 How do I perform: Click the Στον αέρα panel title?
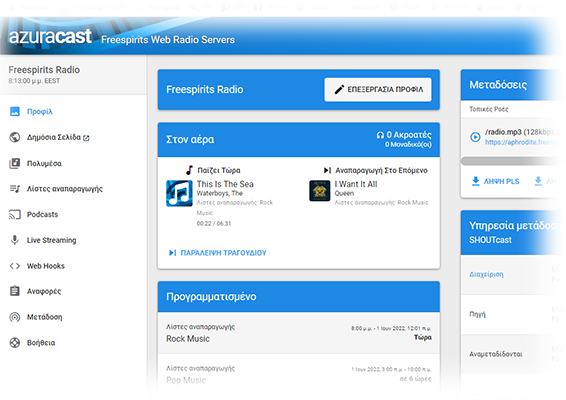click(190, 139)
